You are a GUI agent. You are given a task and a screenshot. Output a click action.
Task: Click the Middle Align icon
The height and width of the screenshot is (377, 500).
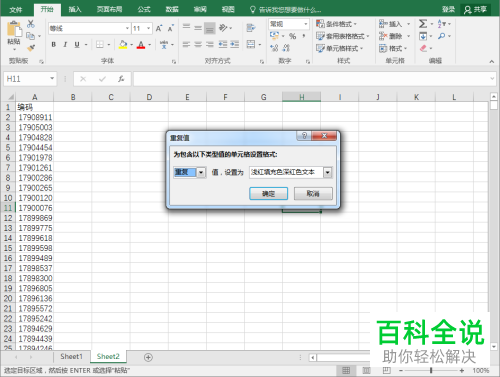pos(198,28)
